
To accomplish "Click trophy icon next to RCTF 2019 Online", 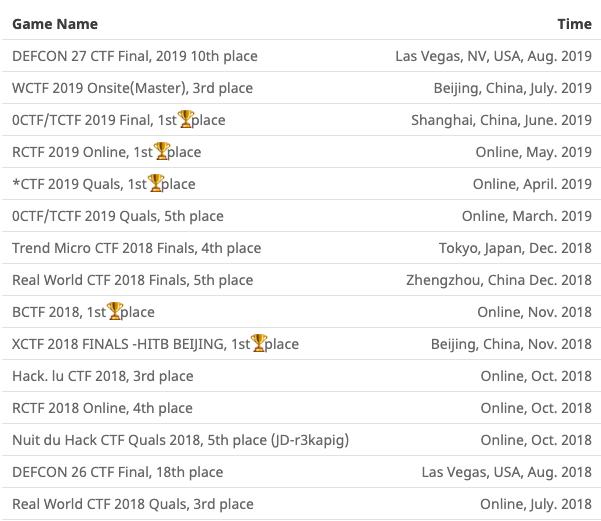I will (x=161, y=152).
